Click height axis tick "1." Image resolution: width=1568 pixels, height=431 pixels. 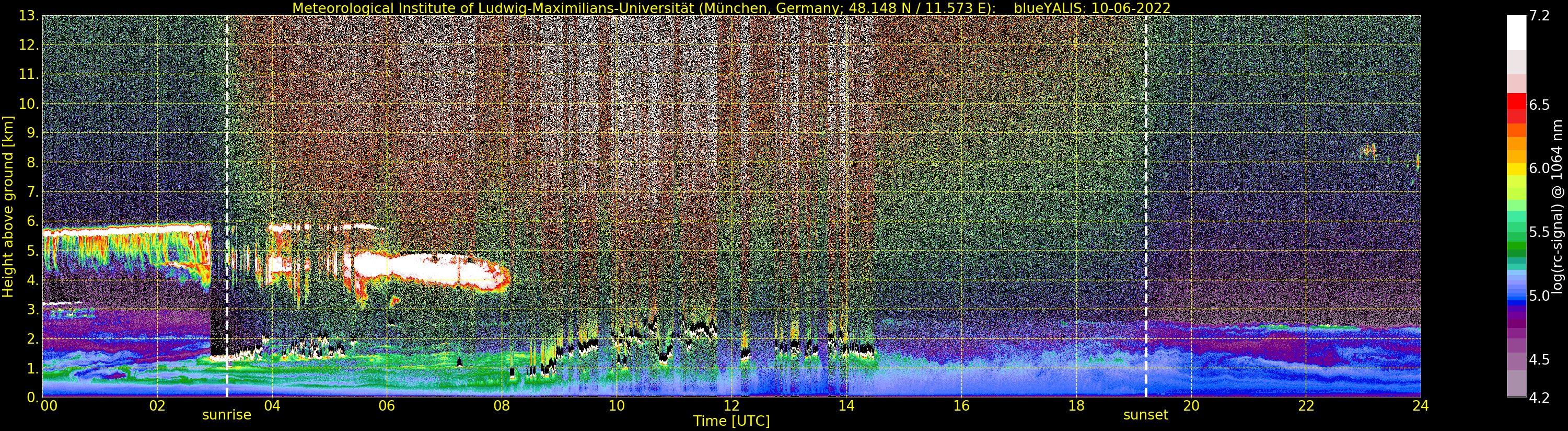[x=33, y=368]
